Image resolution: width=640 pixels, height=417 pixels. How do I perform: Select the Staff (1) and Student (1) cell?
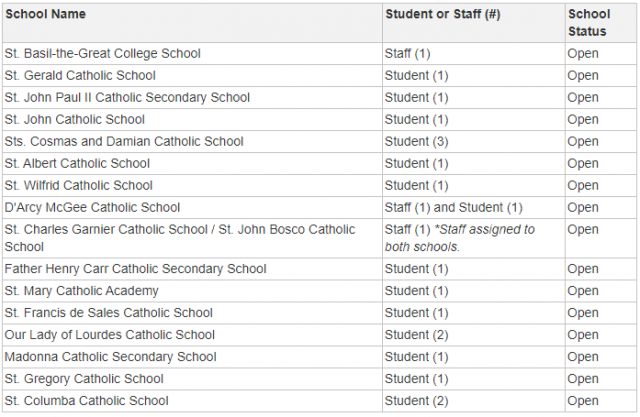473,208
